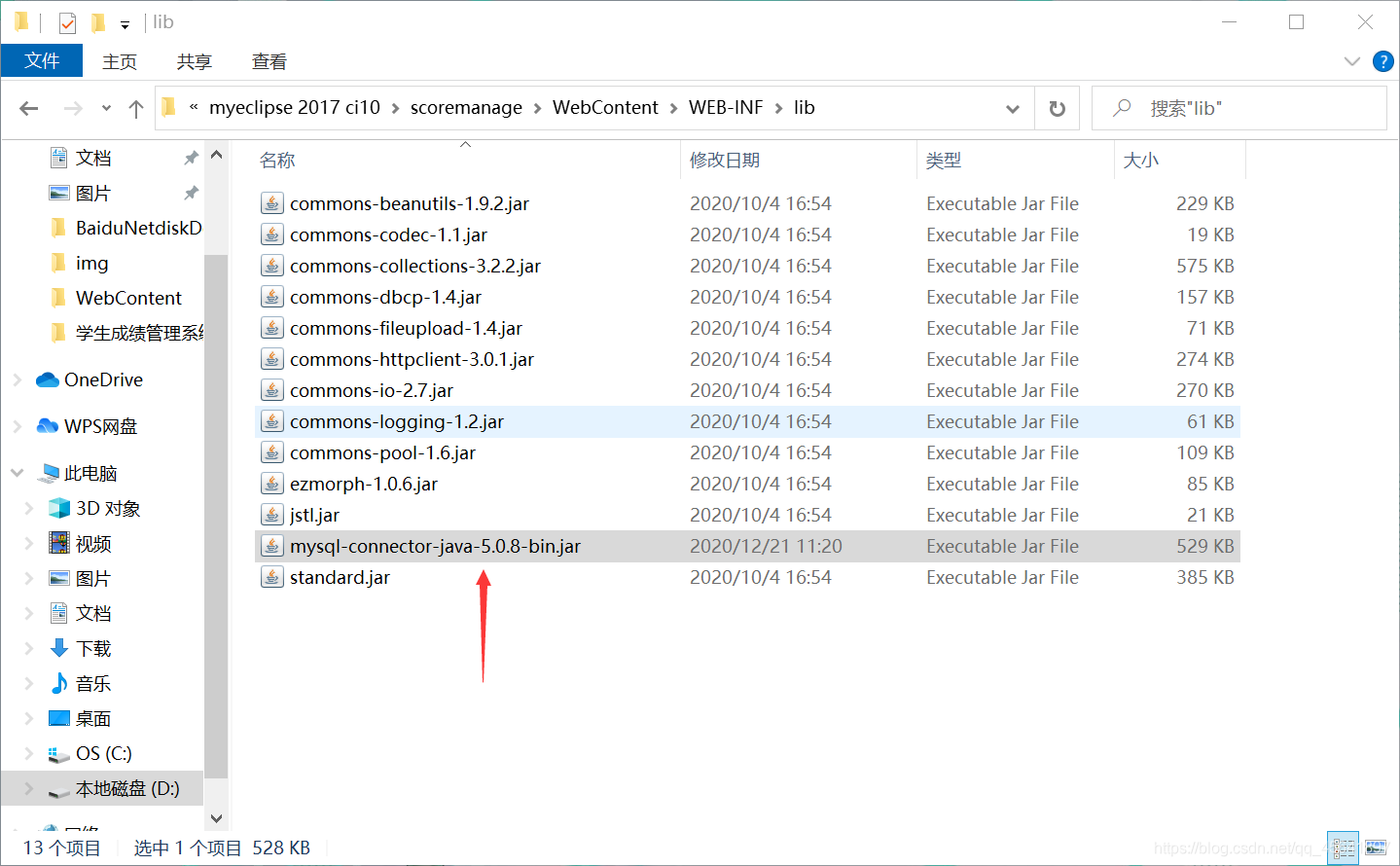Switch to details view layout icon

point(1344,848)
